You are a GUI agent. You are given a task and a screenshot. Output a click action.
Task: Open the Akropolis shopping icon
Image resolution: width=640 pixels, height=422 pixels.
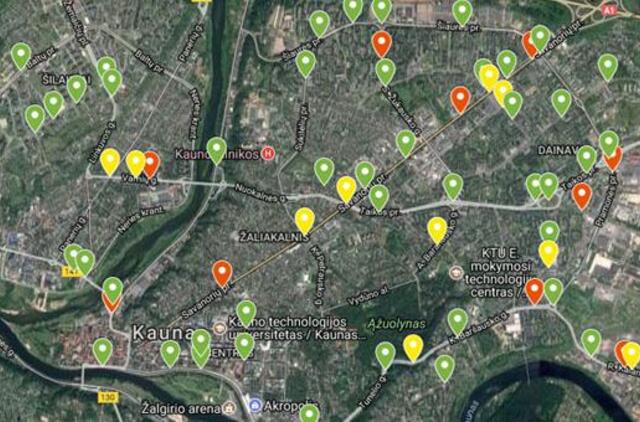[x=256, y=406]
